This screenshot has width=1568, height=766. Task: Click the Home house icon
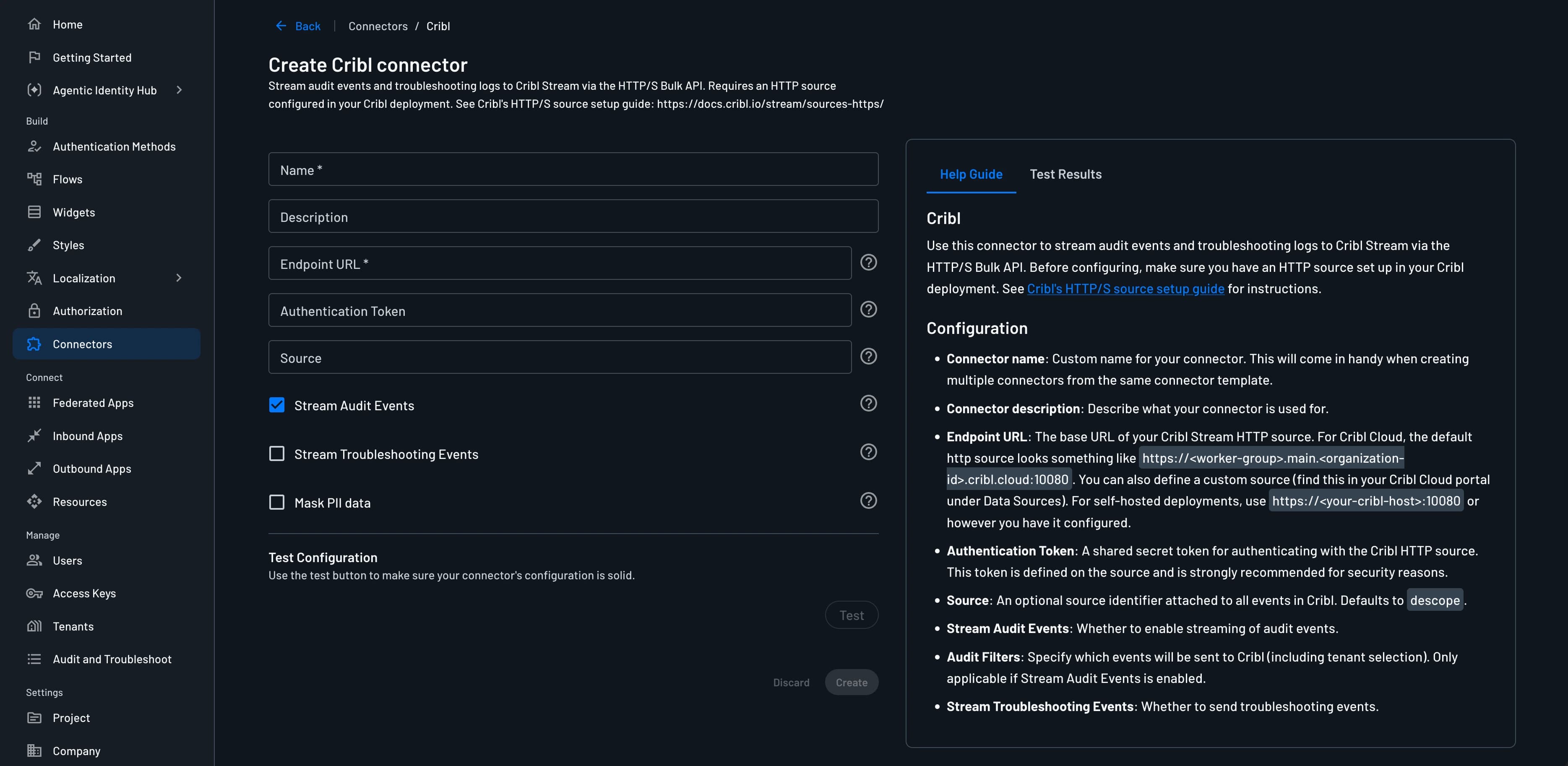pyautogui.click(x=34, y=24)
